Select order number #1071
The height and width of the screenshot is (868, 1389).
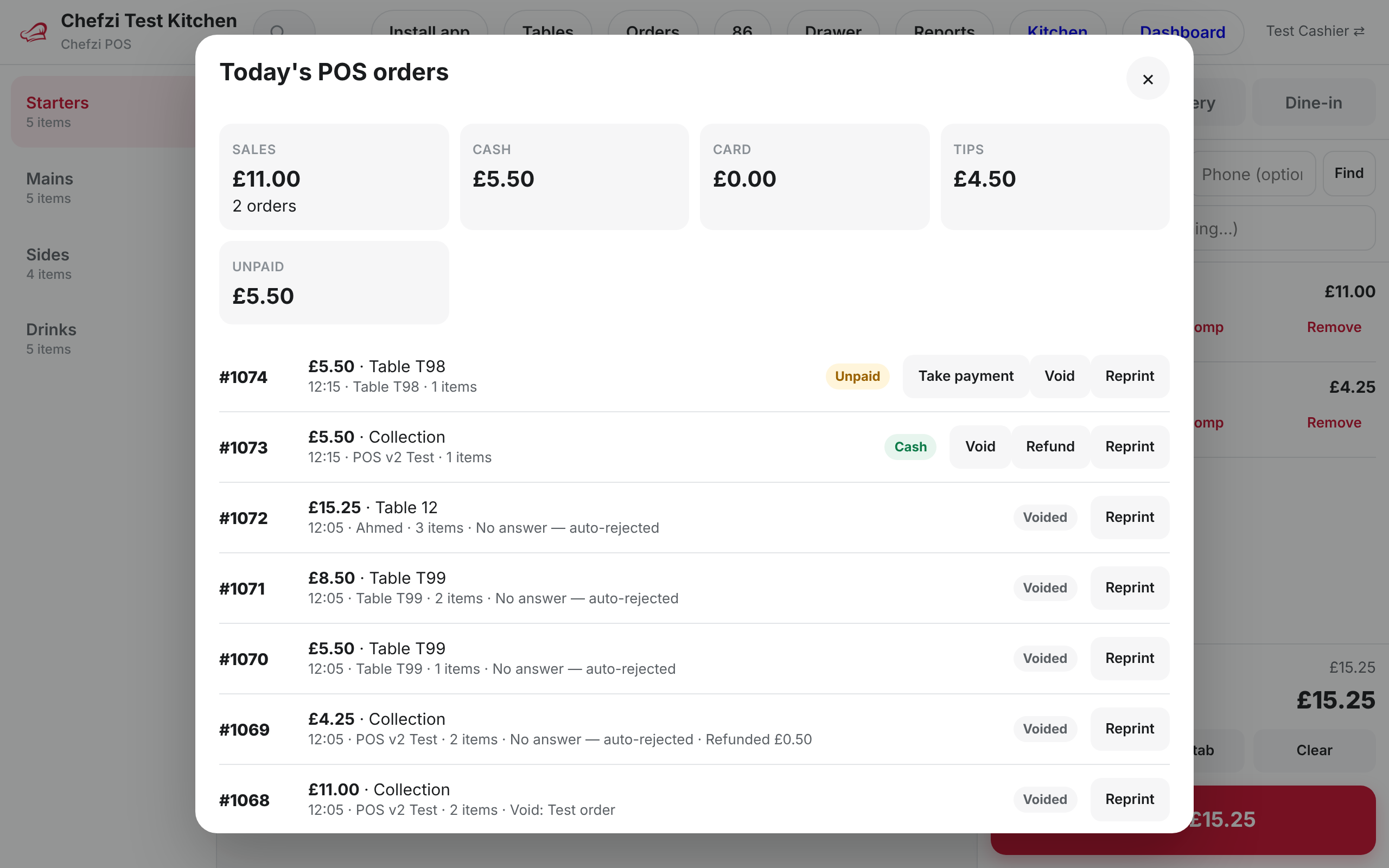coord(242,589)
